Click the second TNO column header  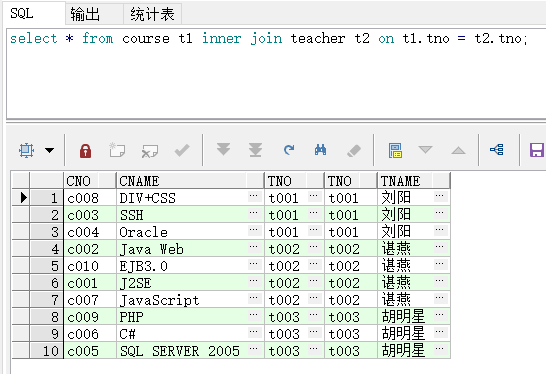[x=351, y=181]
